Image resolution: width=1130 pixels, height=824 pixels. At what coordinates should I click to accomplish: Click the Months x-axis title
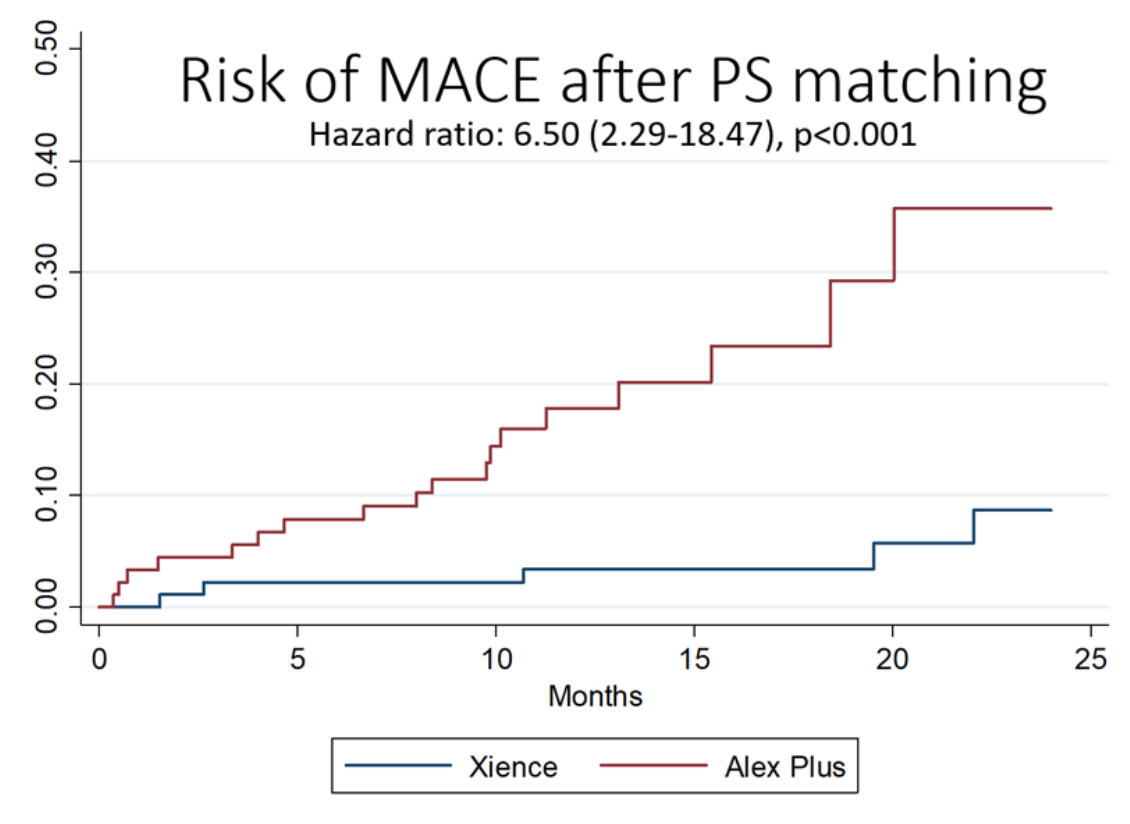pos(594,696)
